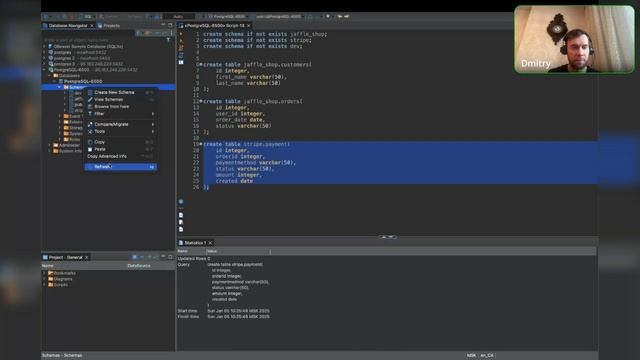Expand the Administer folder
The image size is (640, 360).
(x=50, y=145)
